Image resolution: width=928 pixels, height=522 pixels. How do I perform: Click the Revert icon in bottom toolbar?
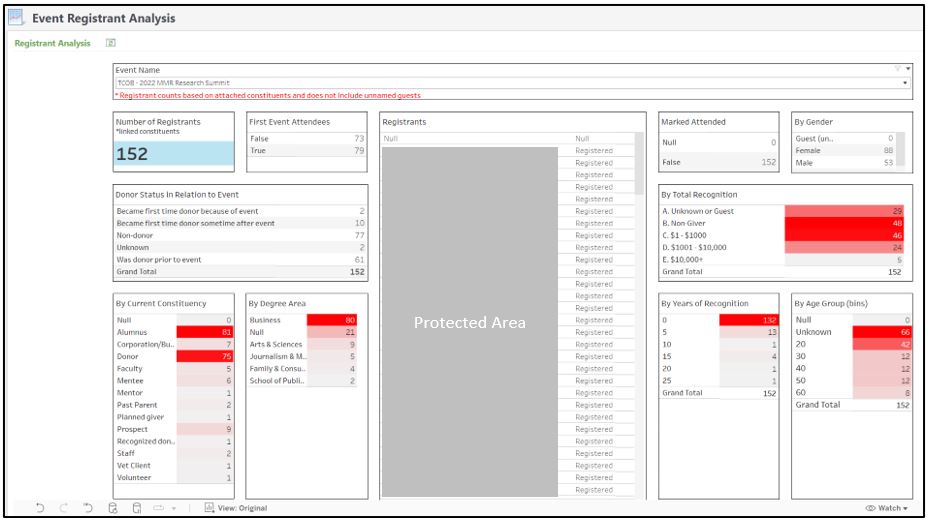click(x=89, y=508)
